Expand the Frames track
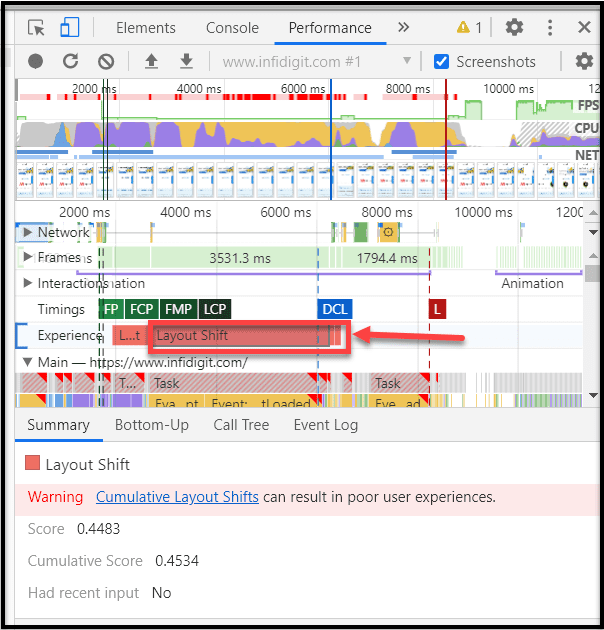This screenshot has width=604, height=630. [x=27, y=257]
